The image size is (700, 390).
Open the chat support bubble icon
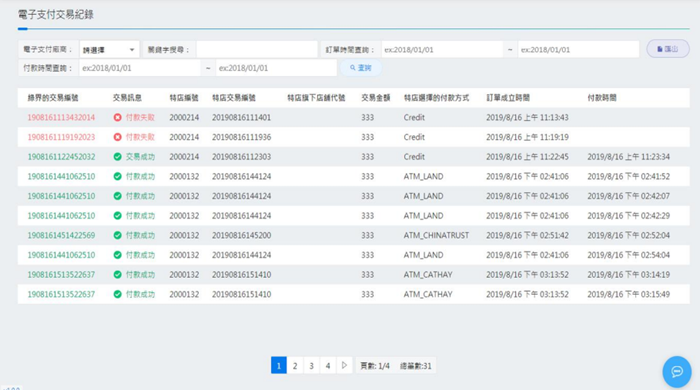coord(677,371)
